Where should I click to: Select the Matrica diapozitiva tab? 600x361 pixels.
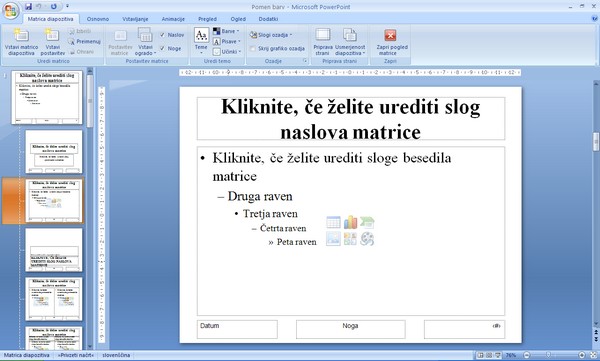tap(51, 19)
